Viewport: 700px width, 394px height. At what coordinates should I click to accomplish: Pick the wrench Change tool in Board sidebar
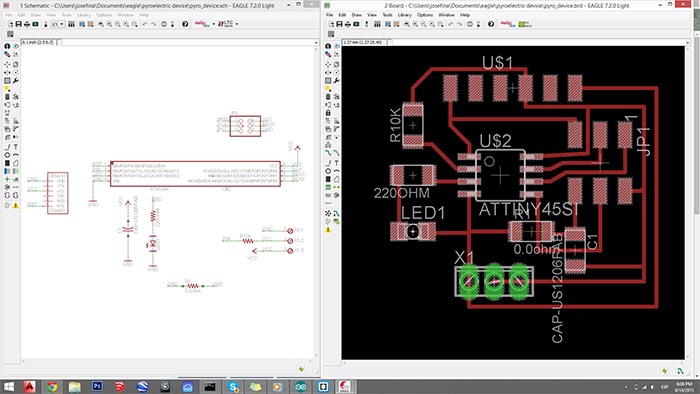[x=336, y=81]
